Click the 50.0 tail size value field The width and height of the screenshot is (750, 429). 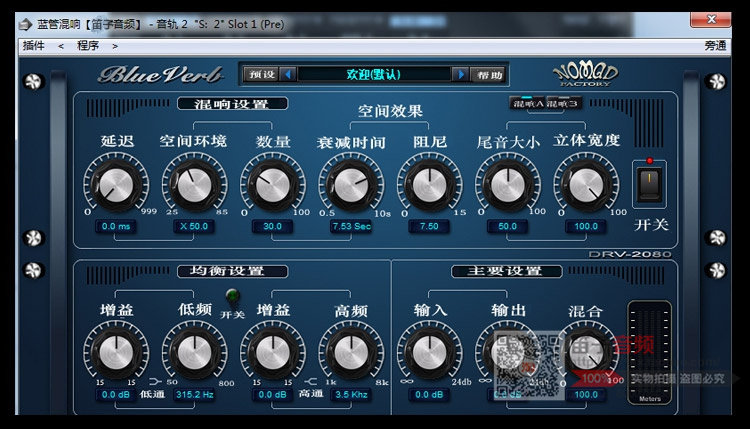[507, 226]
